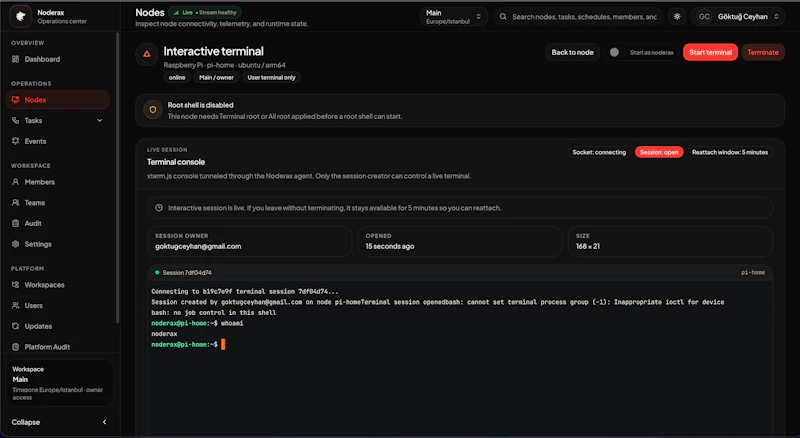Click the Noderax logo icon
This screenshot has height=438, width=800.
(x=20, y=16)
